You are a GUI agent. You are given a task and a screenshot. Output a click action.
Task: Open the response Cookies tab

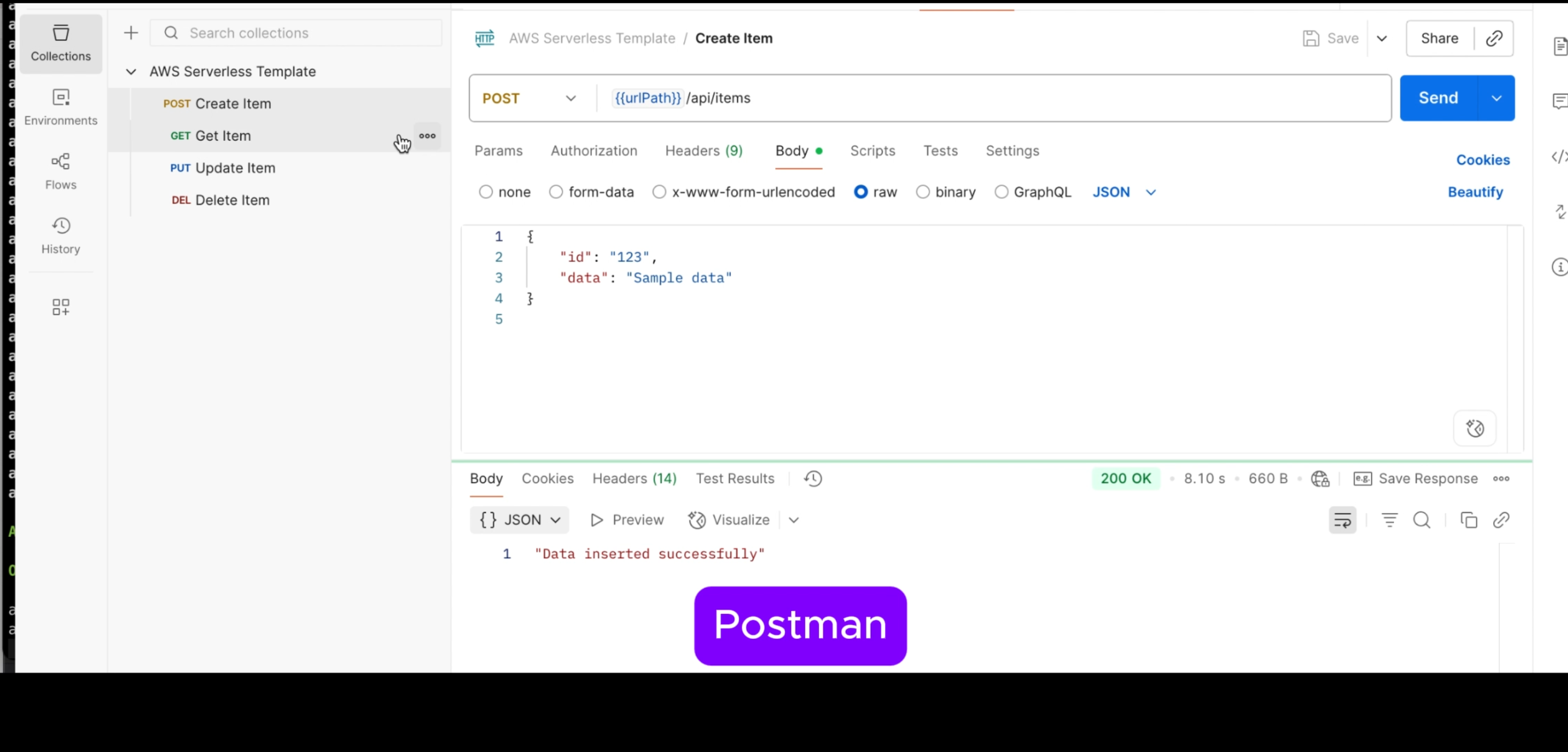point(547,479)
